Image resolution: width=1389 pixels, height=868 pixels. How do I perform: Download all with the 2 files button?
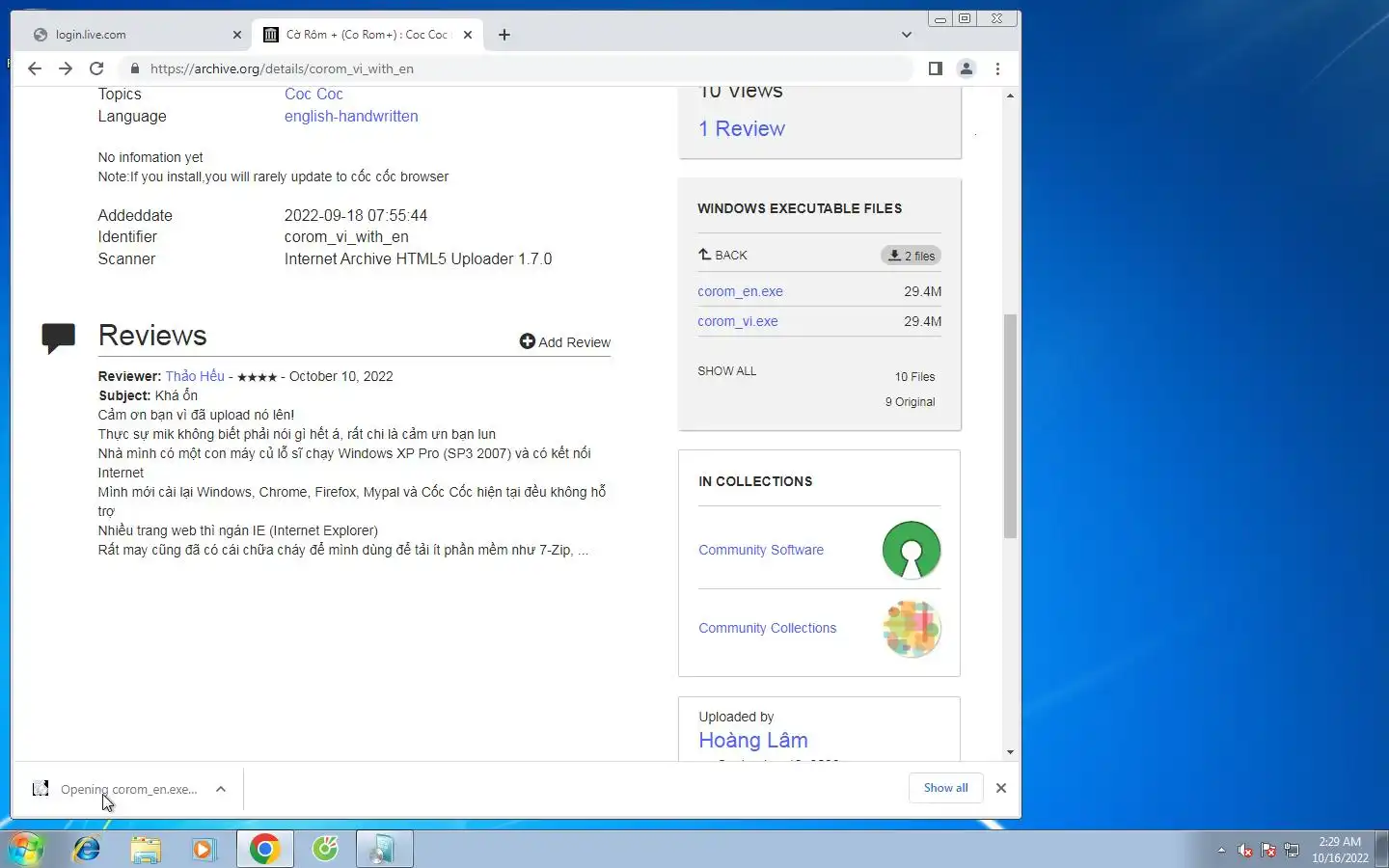911,256
